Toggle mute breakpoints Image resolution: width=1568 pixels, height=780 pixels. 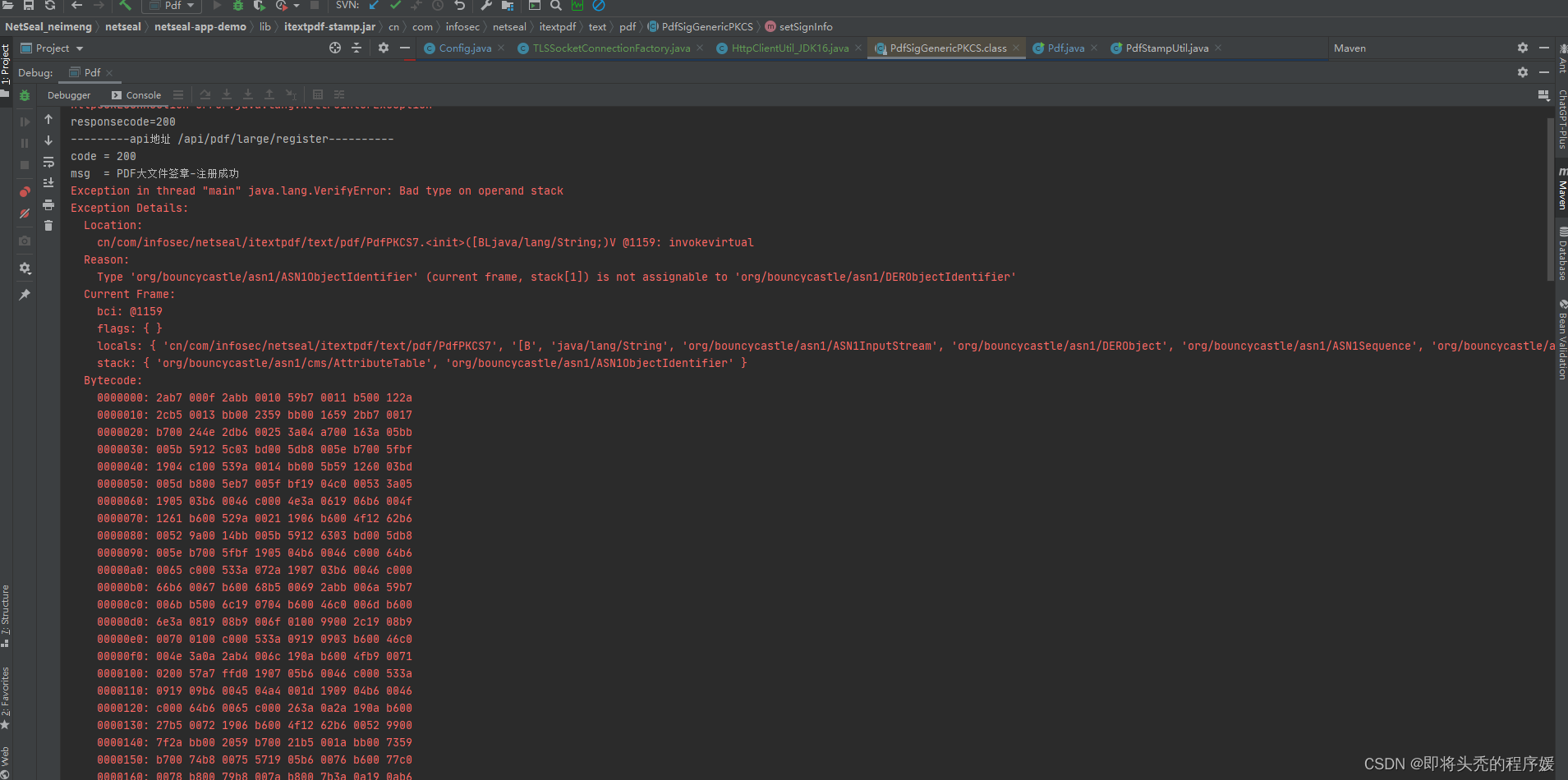coord(25,213)
